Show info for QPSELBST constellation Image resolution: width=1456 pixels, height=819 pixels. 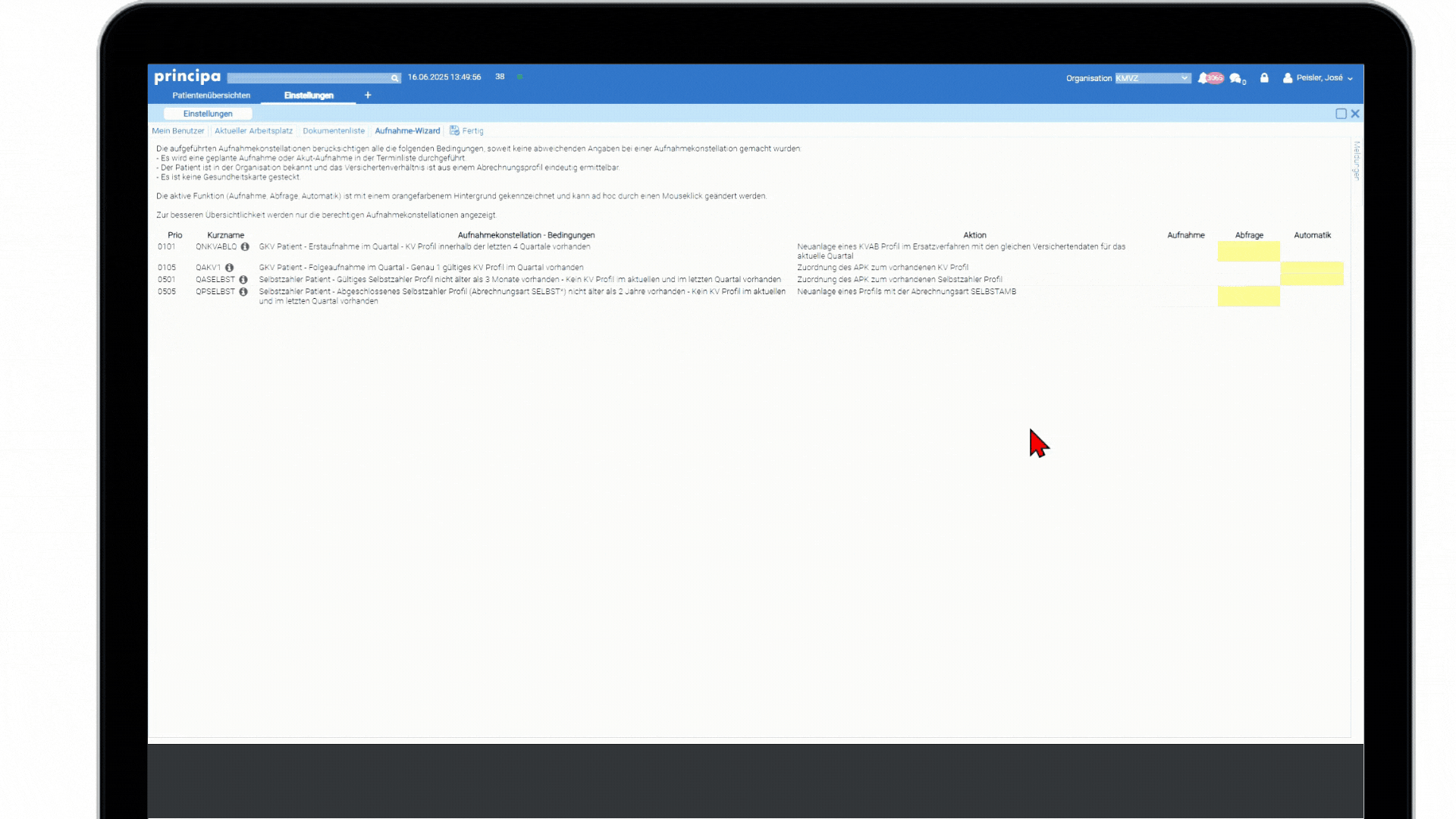click(243, 292)
